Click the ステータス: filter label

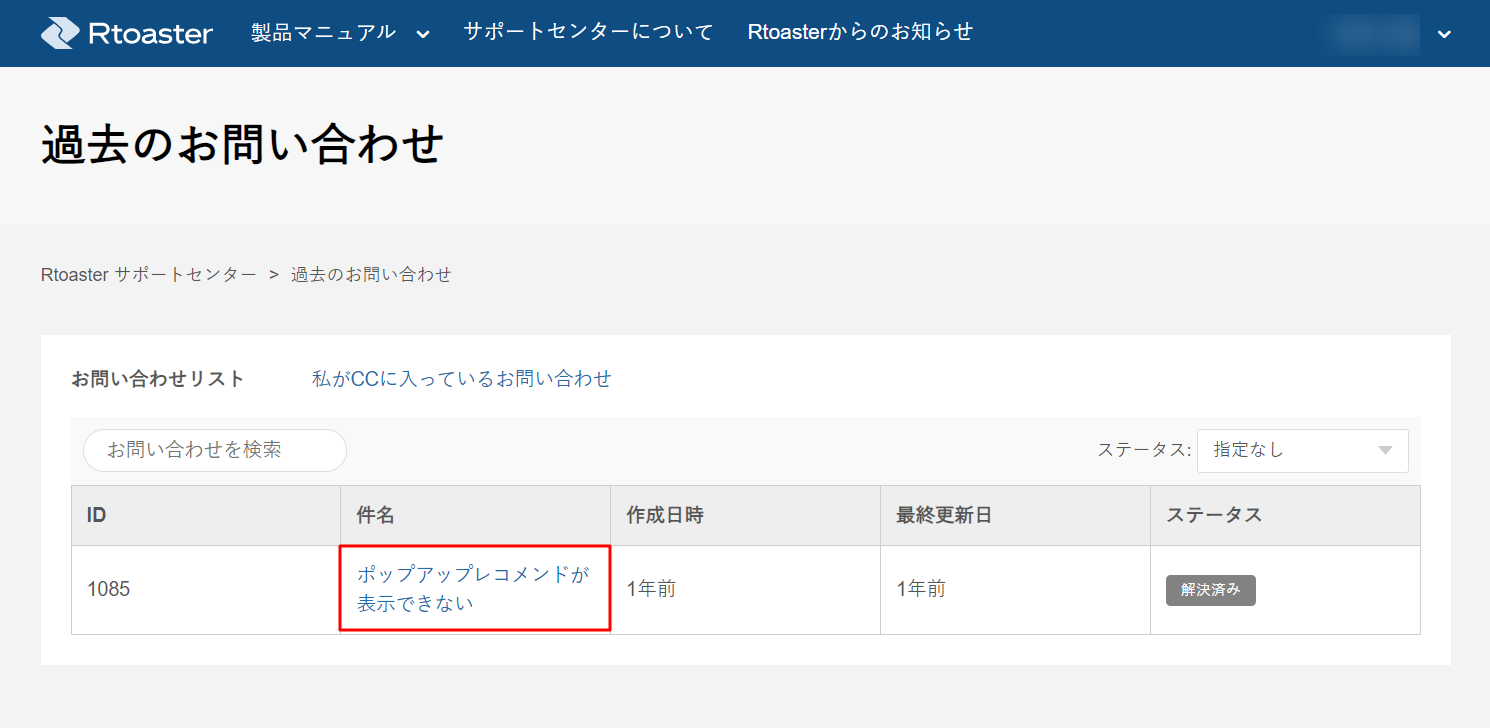pyautogui.click(x=1145, y=450)
